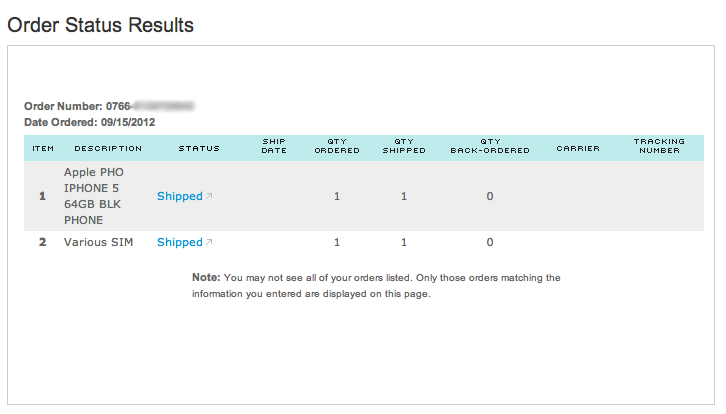726x414 pixels.
Task: Open Shipped link for Various SIM item
Action: pyautogui.click(x=180, y=242)
